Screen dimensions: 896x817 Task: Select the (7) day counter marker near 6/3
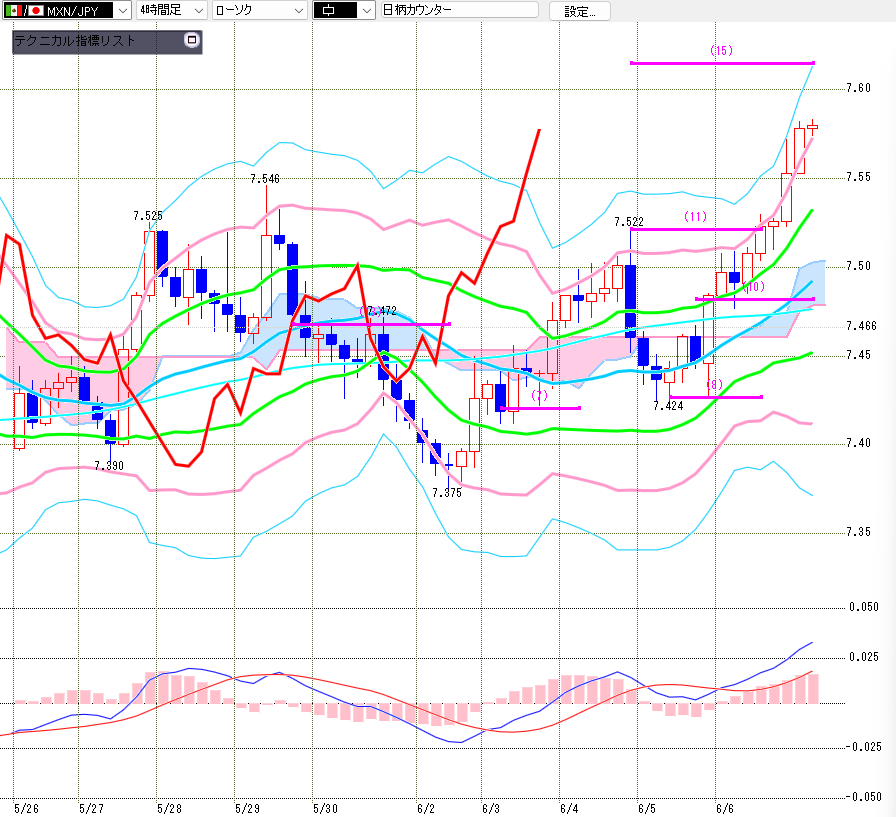539,395
